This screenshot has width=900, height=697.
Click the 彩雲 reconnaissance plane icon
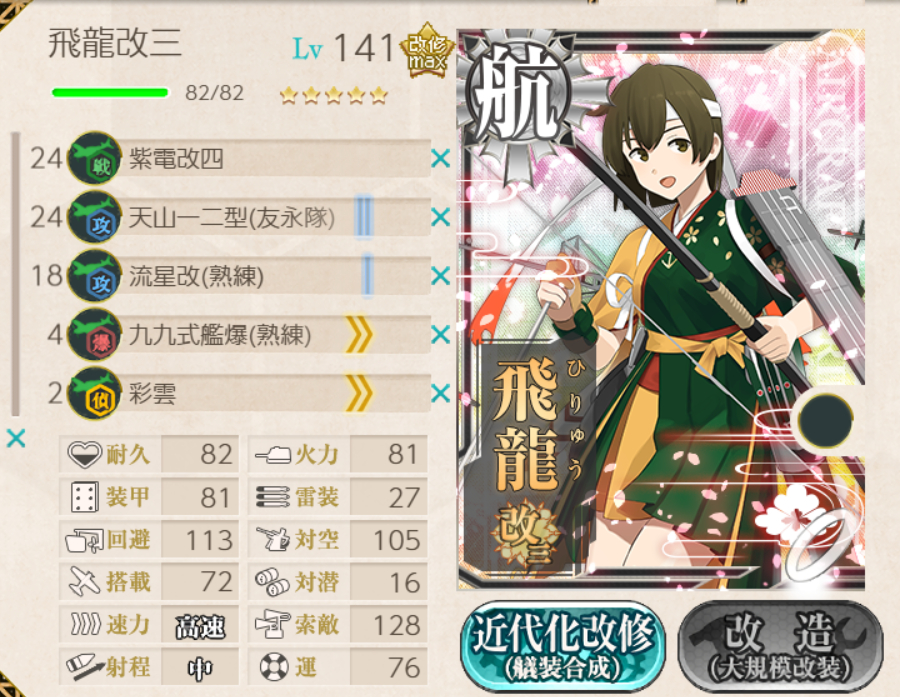[95, 393]
